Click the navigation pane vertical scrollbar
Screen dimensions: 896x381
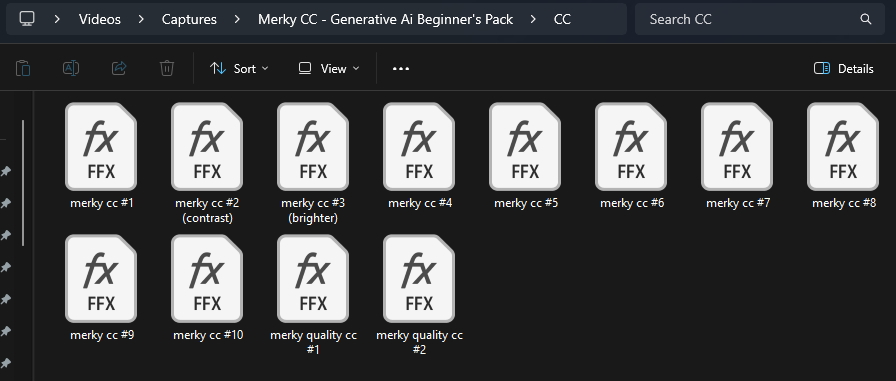tap(23, 183)
